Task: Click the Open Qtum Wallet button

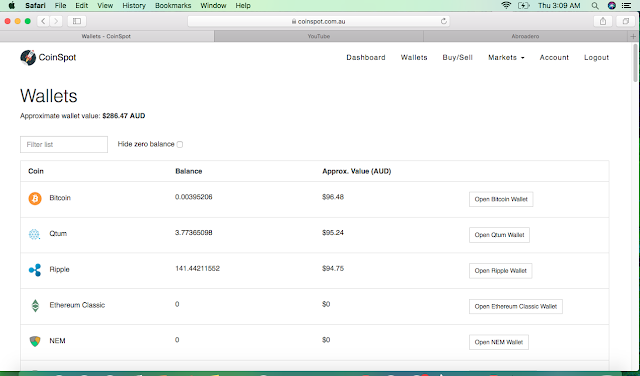Action: click(x=499, y=235)
